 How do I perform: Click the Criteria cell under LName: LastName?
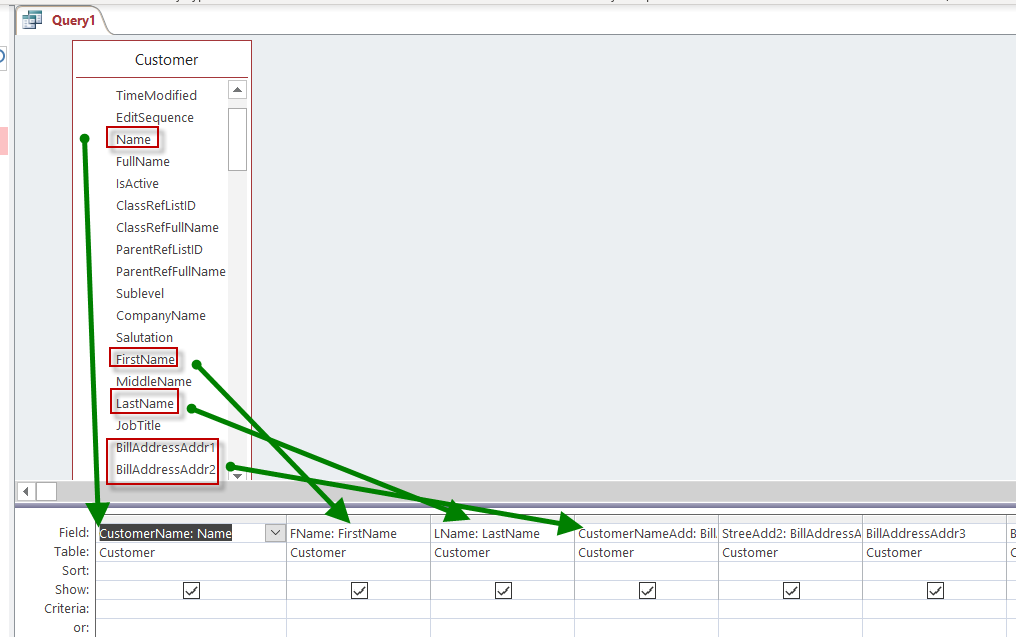502,608
